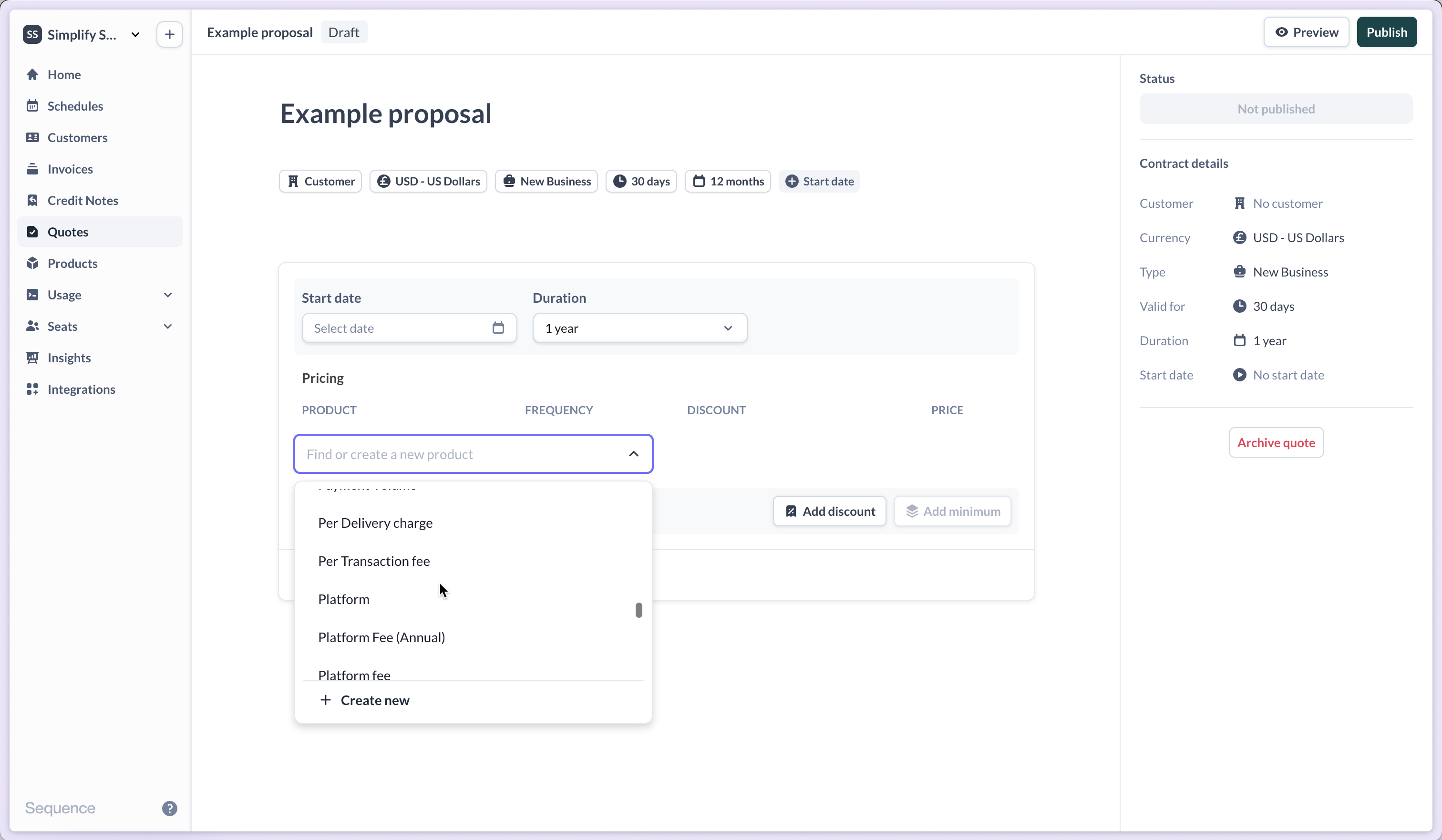1442x840 pixels.
Task: Click the SS workspace avatar icon
Action: coord(32,34)
